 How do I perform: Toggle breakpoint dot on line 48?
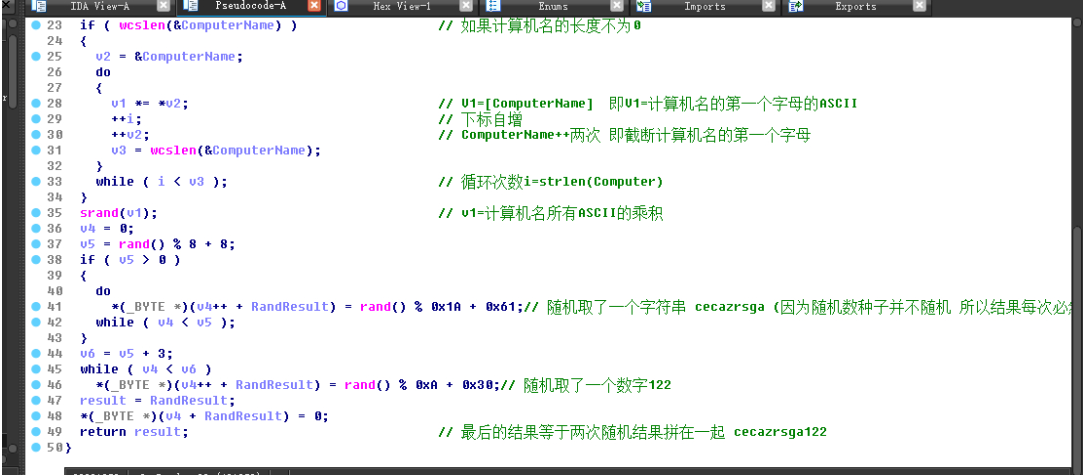tap(36, 416)
